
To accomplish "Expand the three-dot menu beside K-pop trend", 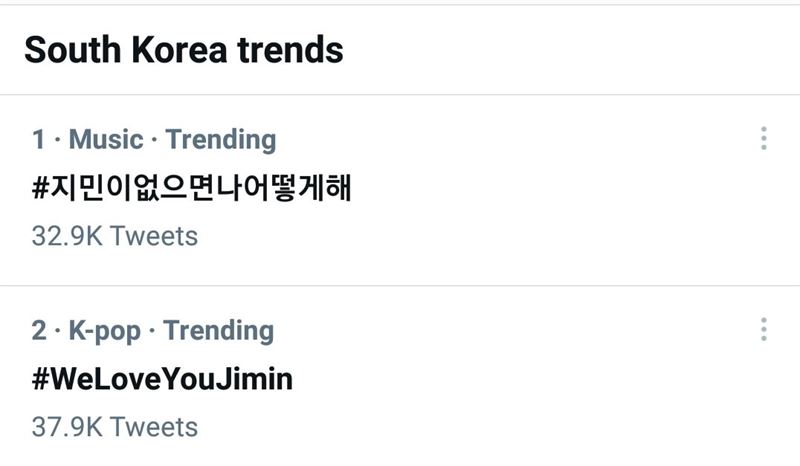I will [763, 330].
